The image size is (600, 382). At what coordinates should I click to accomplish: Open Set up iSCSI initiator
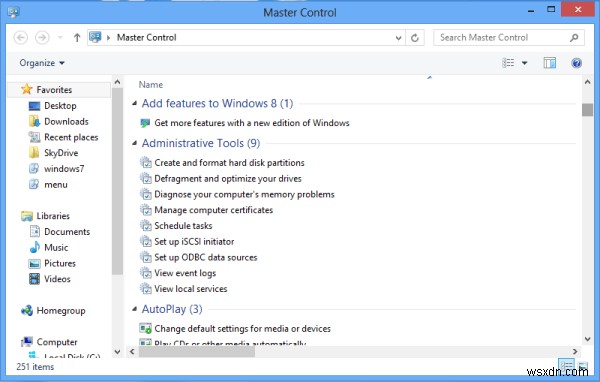(194, 242)
